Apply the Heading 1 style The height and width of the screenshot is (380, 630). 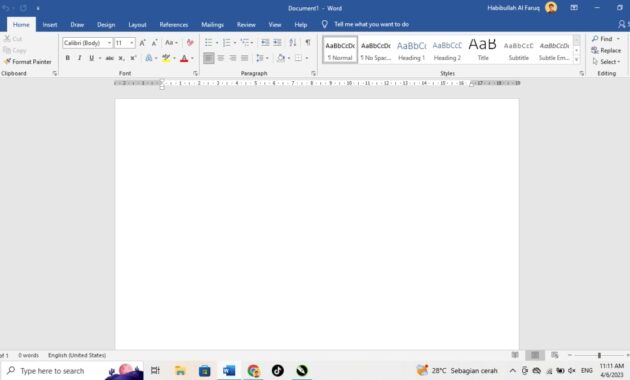411,50
